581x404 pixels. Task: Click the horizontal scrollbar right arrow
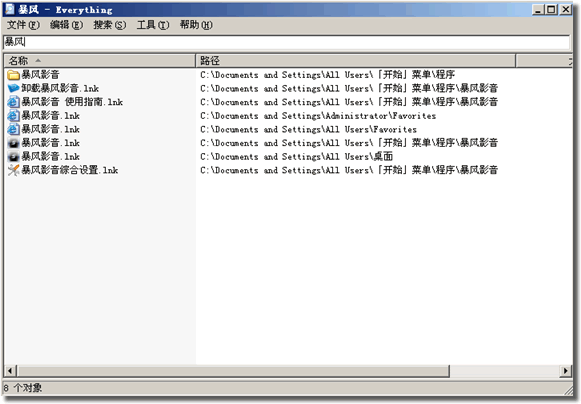565,371
